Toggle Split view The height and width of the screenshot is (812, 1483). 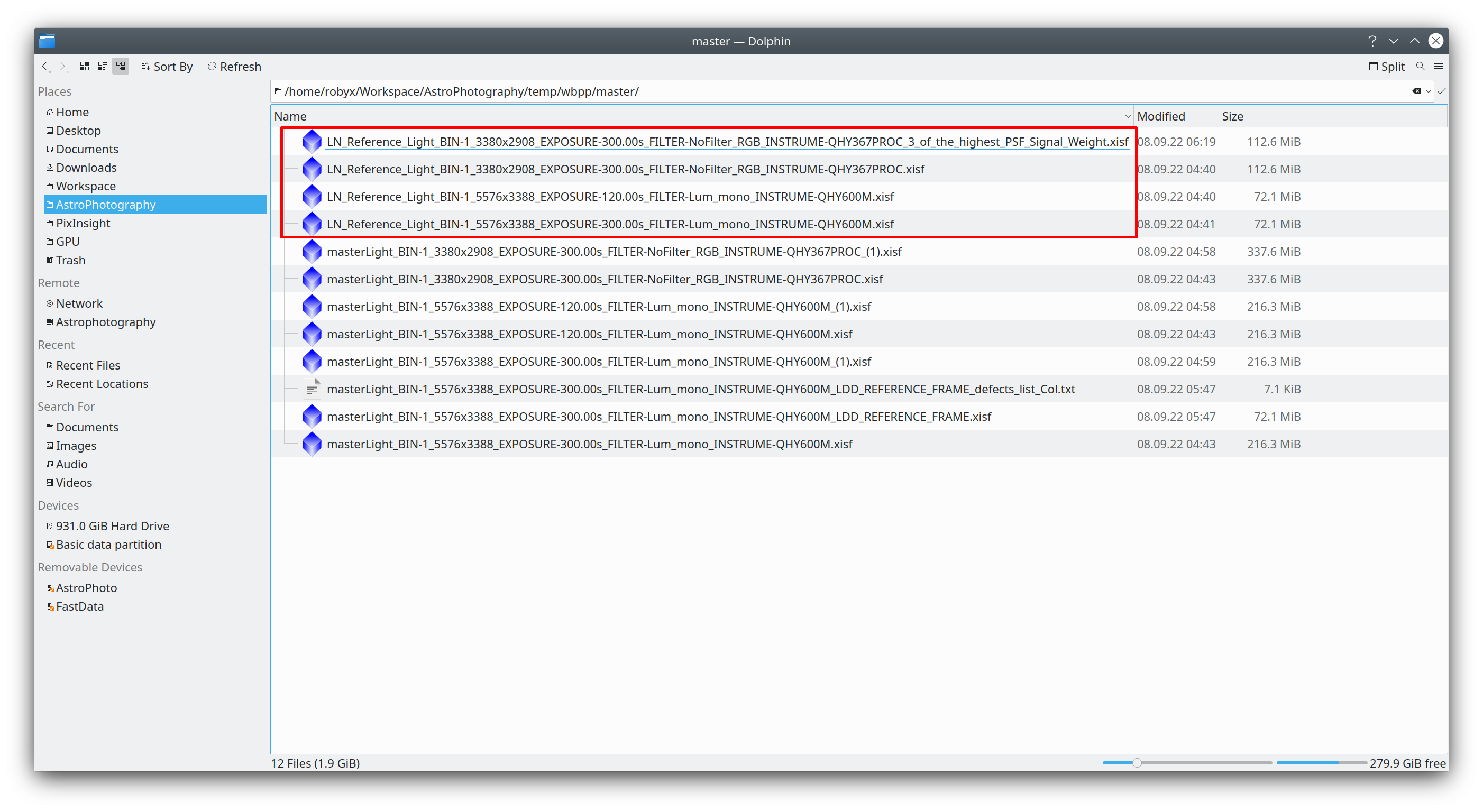coord(1387,67)
